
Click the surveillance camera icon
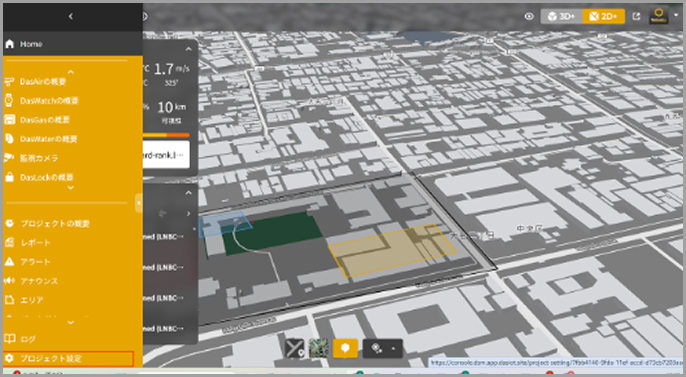point(9,158)
